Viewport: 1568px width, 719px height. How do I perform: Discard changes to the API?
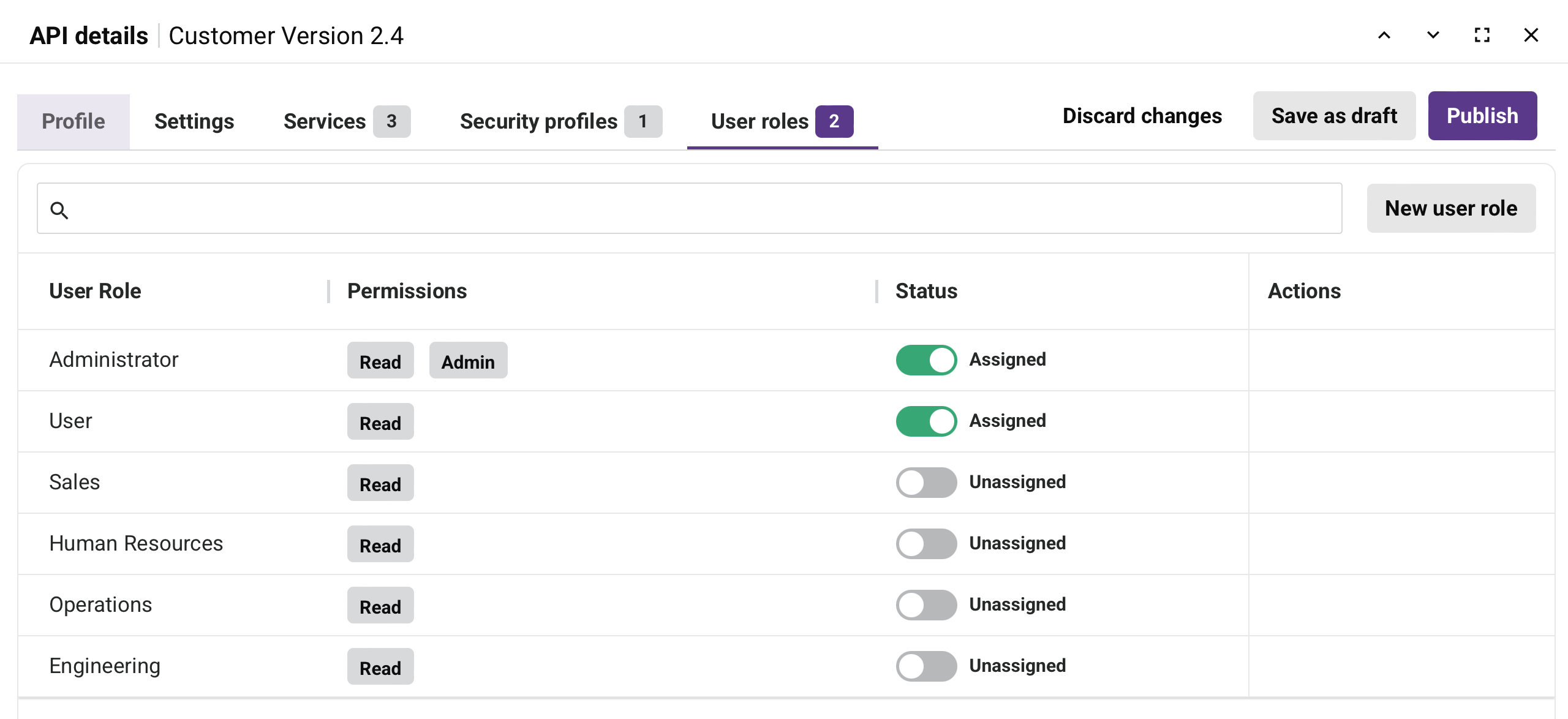[x=1142, y=115]
